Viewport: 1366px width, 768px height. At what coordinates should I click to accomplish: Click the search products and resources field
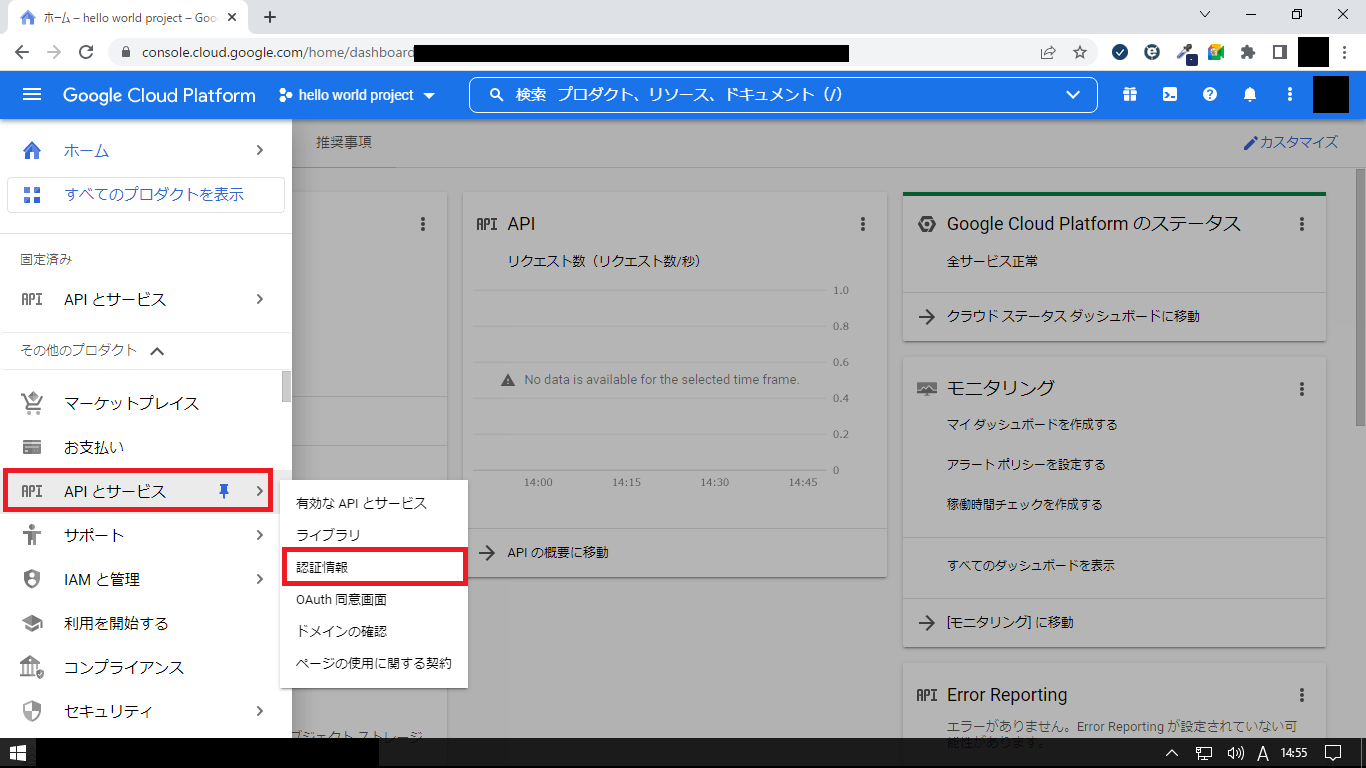tap(760, 95)
